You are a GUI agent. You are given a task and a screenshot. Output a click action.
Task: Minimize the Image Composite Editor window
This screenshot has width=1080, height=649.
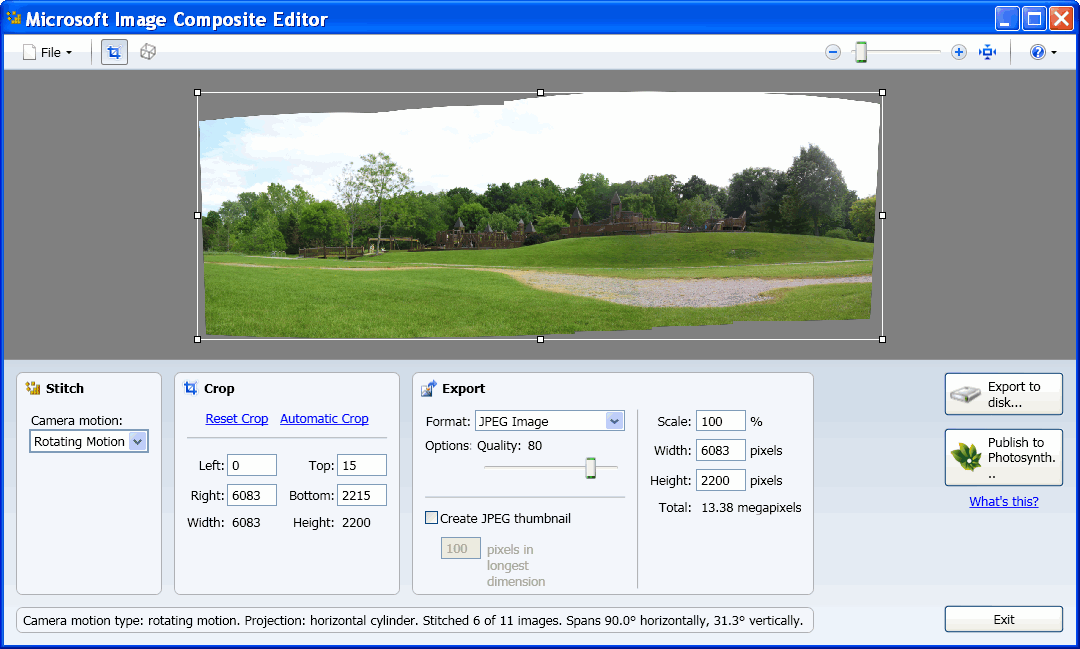pos(1006,19)
